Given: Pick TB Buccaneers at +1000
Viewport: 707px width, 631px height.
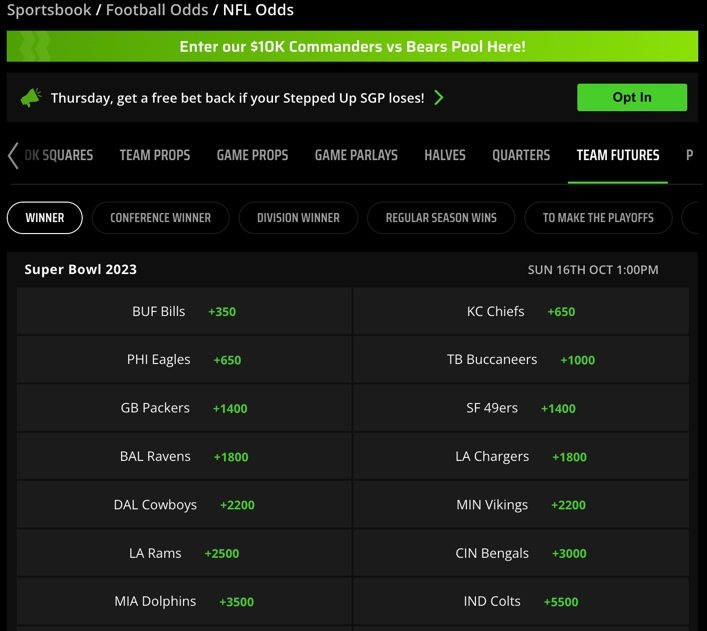Looking at the screenshot, I should coord(521,359).
